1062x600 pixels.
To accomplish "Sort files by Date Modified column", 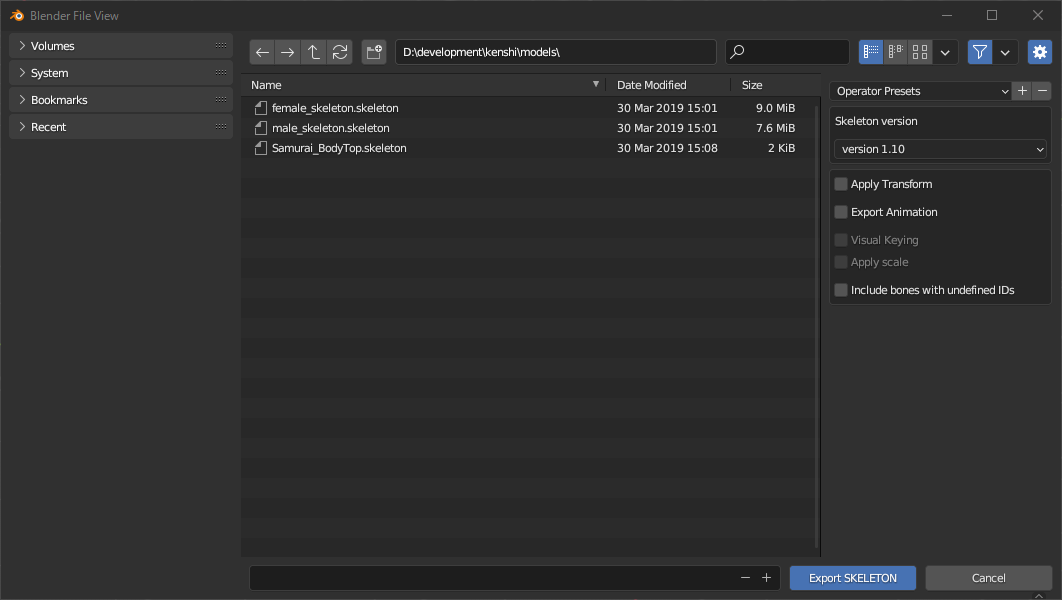I will click(668, 85).
